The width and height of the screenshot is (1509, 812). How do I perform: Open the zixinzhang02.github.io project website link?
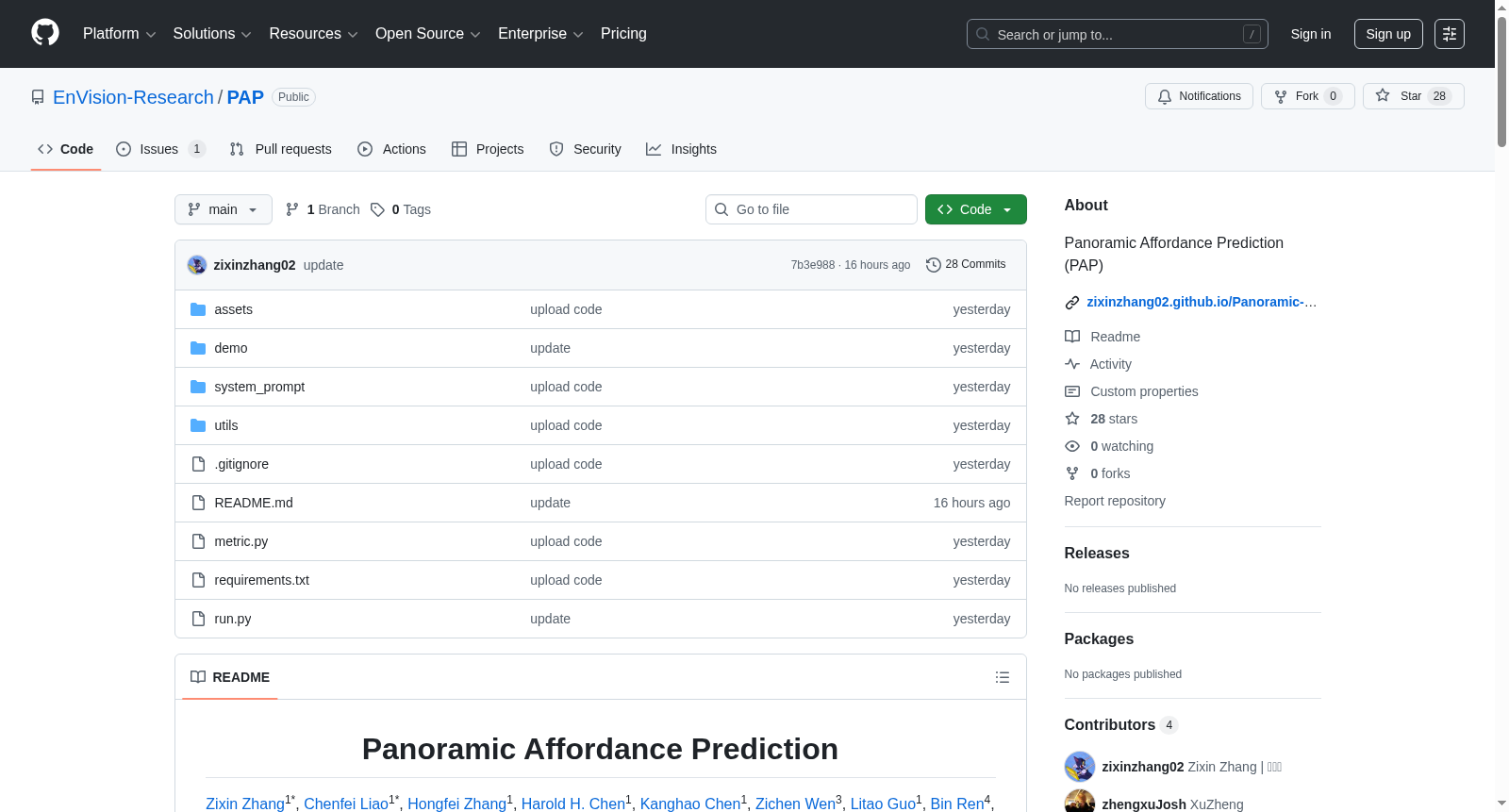pyautogui.click(x=1202, y=302)
